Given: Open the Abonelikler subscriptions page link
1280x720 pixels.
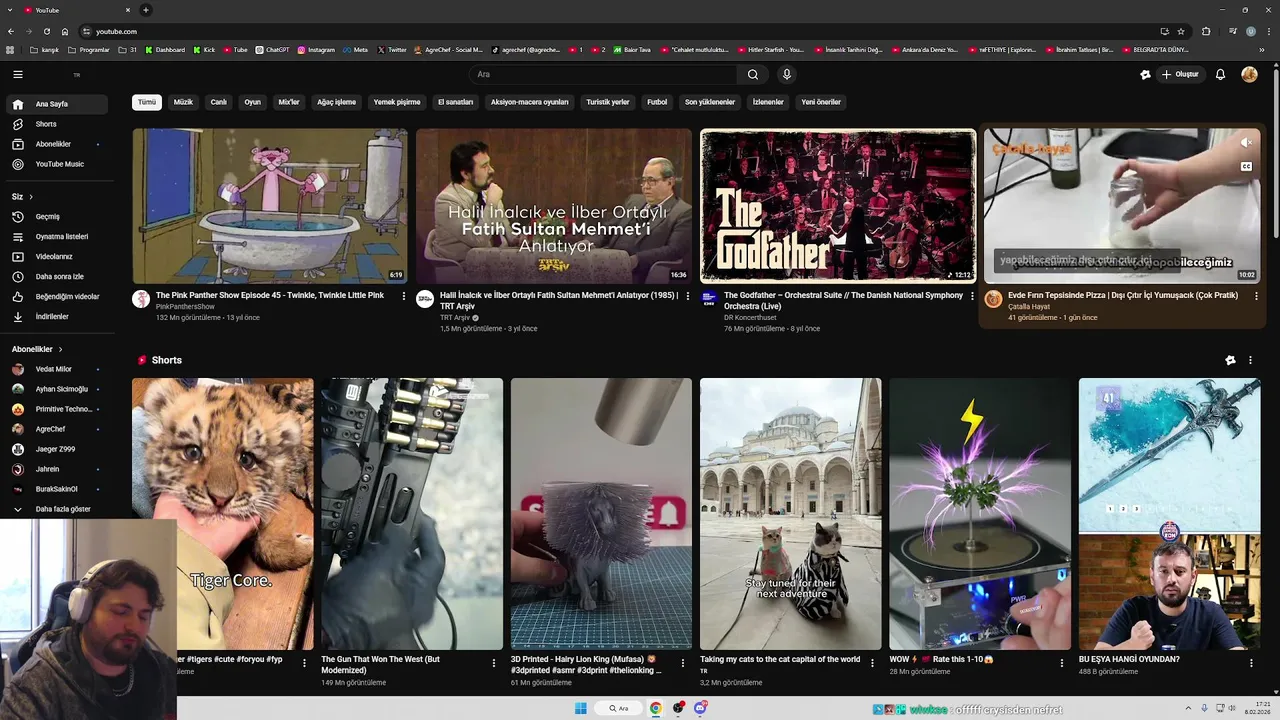Looking at the screenshot, I should pos(56,144).
